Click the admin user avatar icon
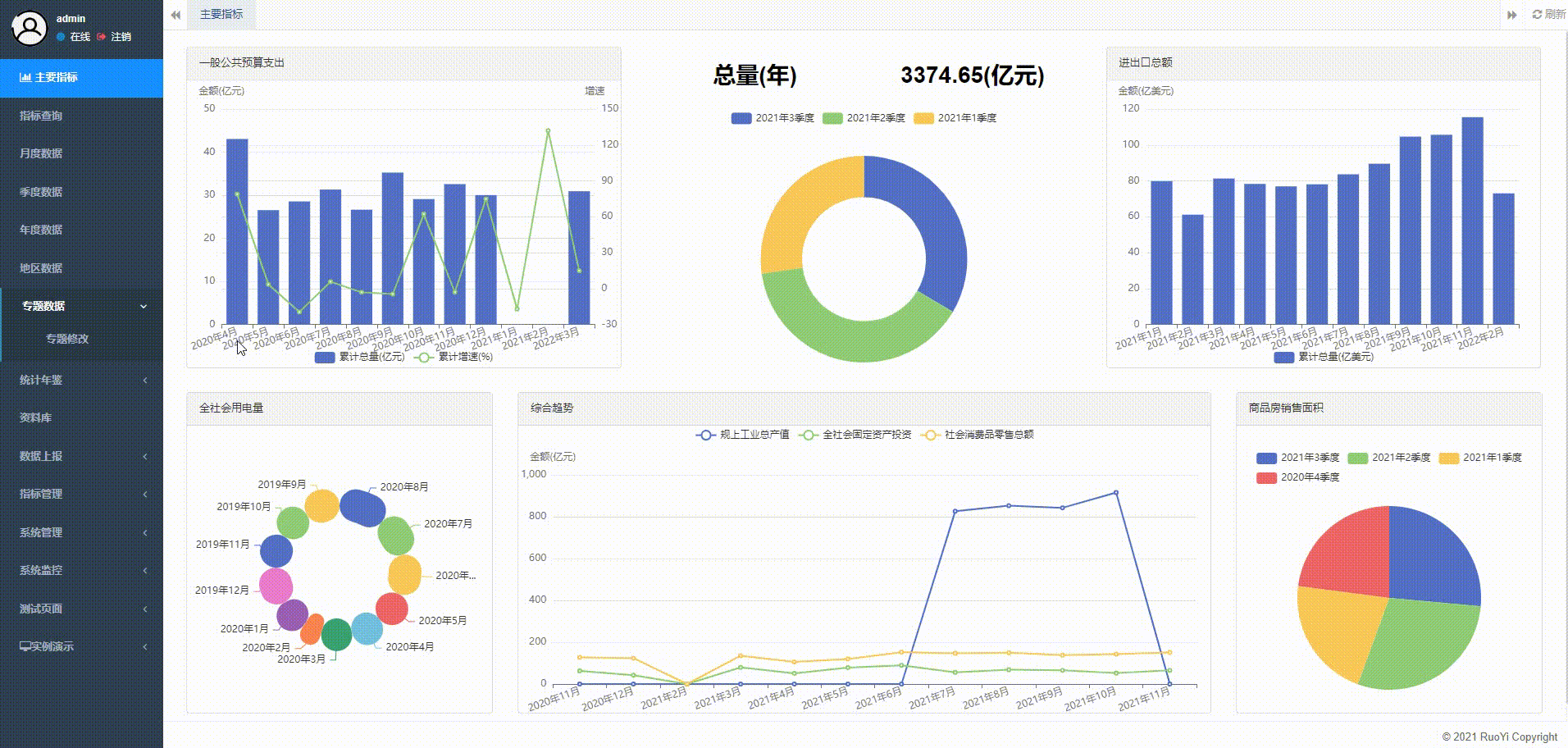Screen dimensions: 1568x748 click(30, 28)
